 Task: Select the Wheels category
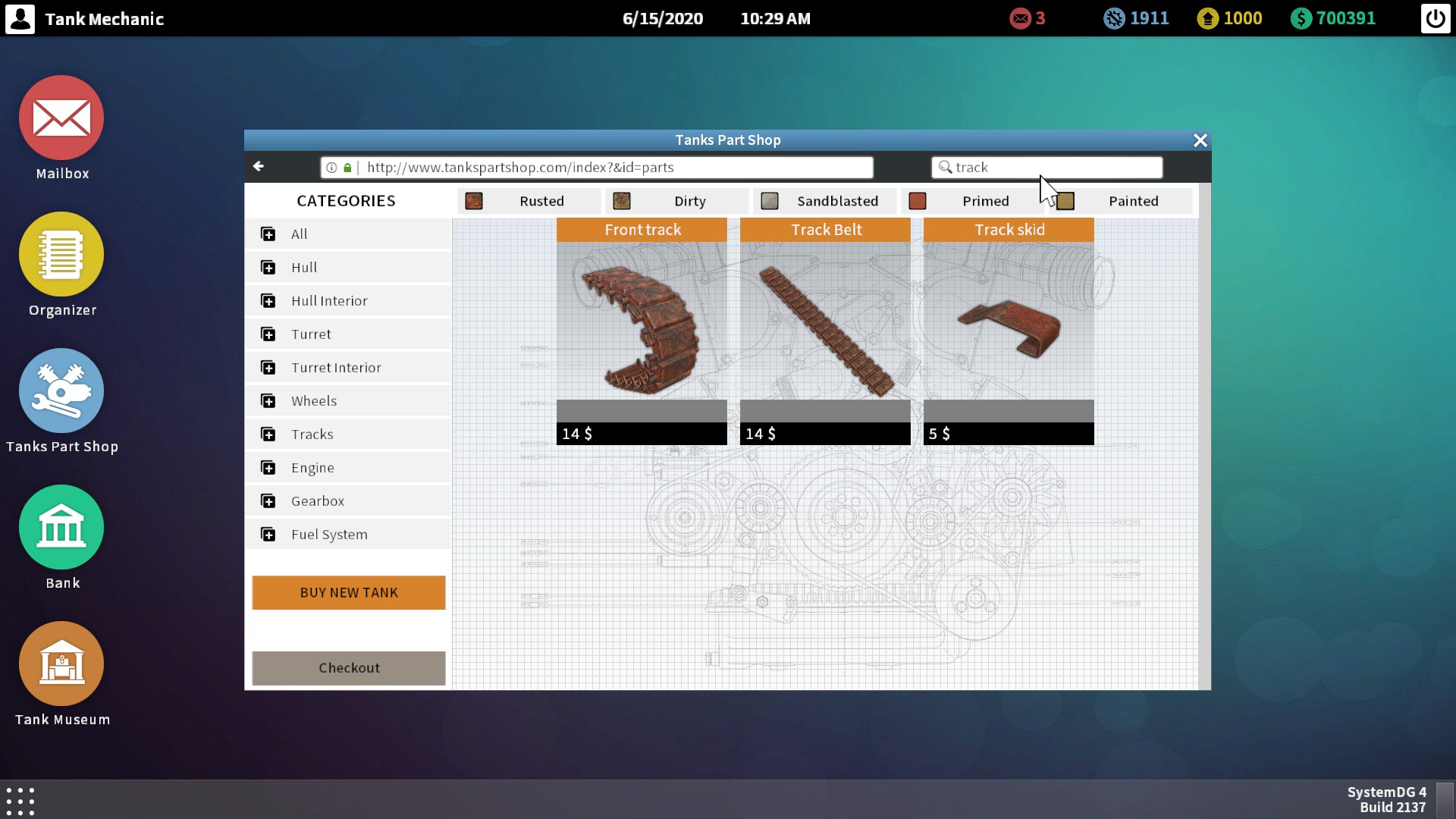(313, 401)
